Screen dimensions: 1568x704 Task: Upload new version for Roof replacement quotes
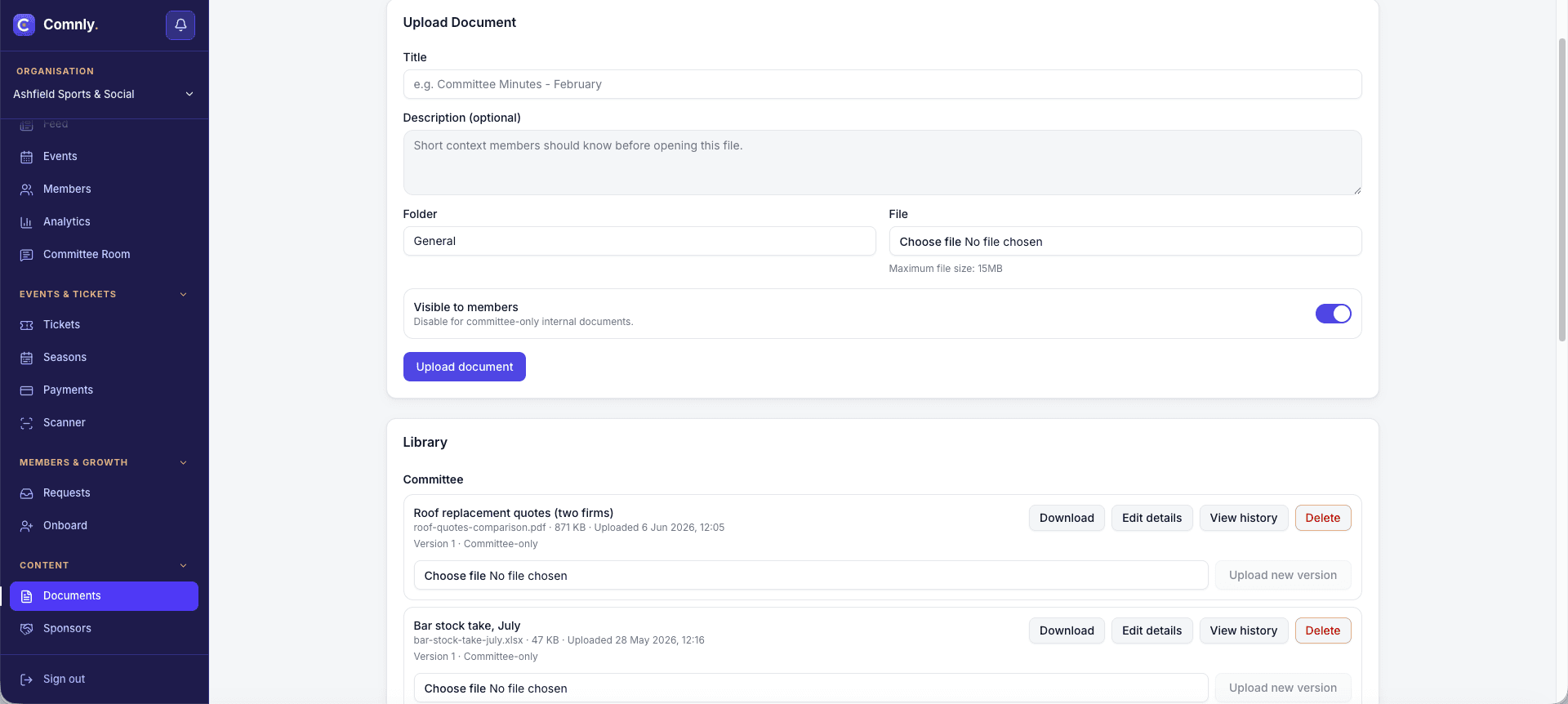point(1283,575)
